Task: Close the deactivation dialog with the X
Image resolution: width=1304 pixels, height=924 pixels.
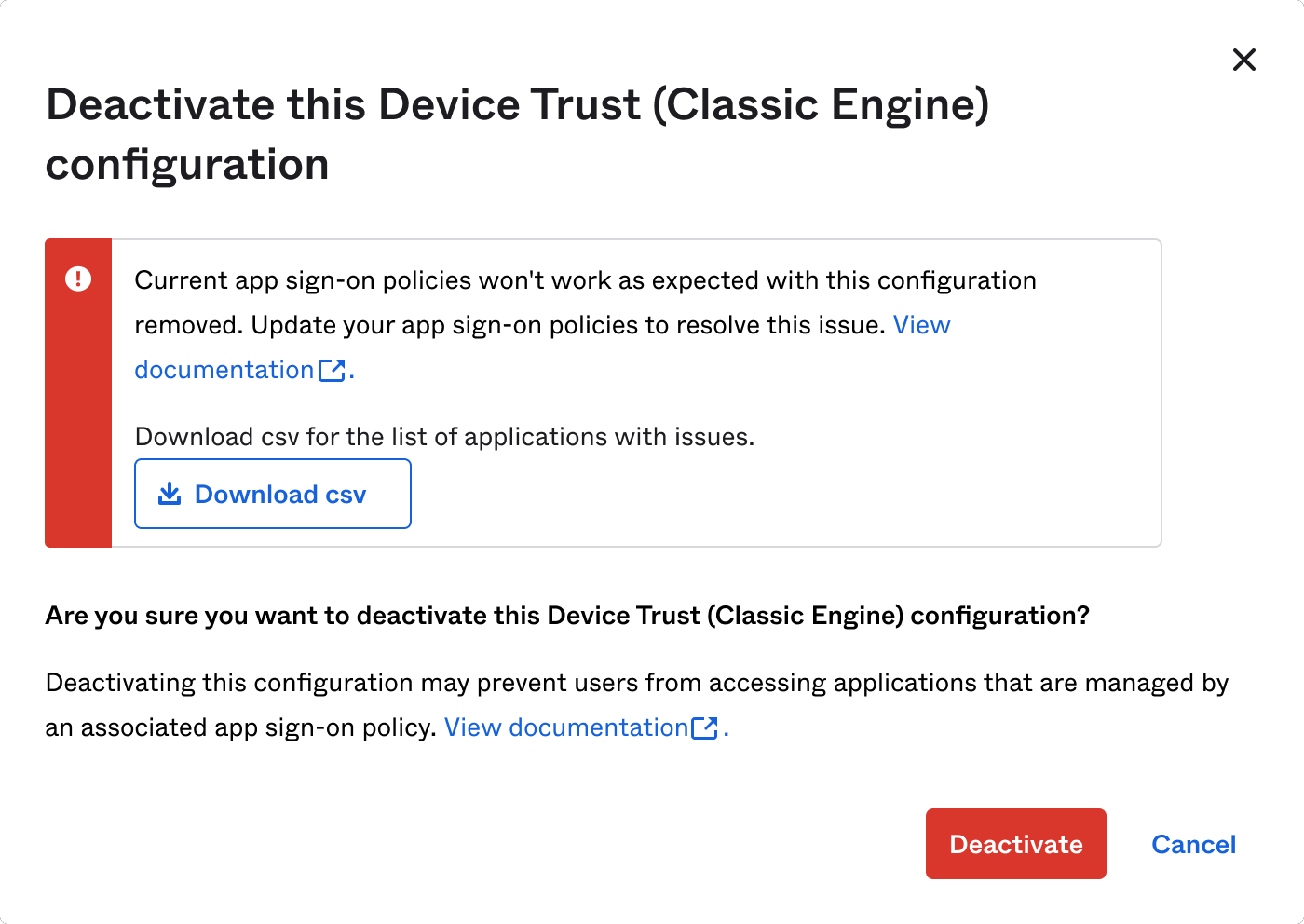Action: click(x=1243, y=60)
